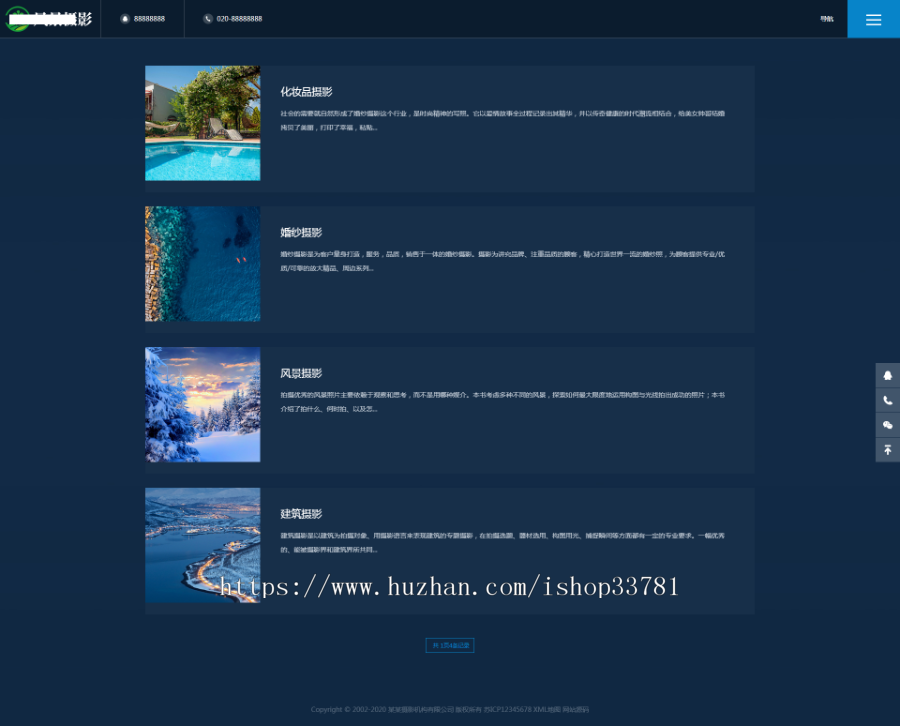Image resolution: width=900 pixels, height=726 pixels.
Task: Open the 婚纱摄影 article title
Action: [300, 232]
